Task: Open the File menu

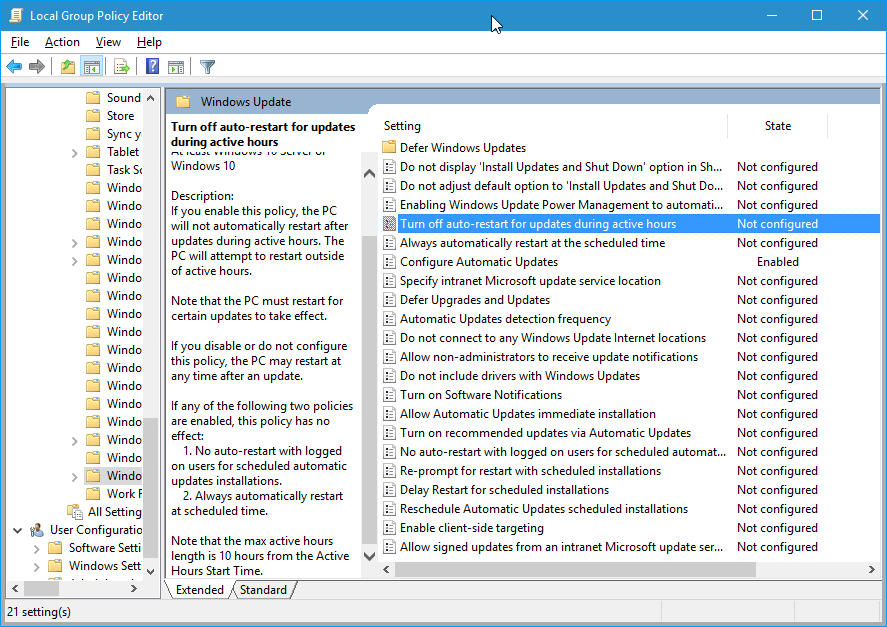Action: point(20,42)
